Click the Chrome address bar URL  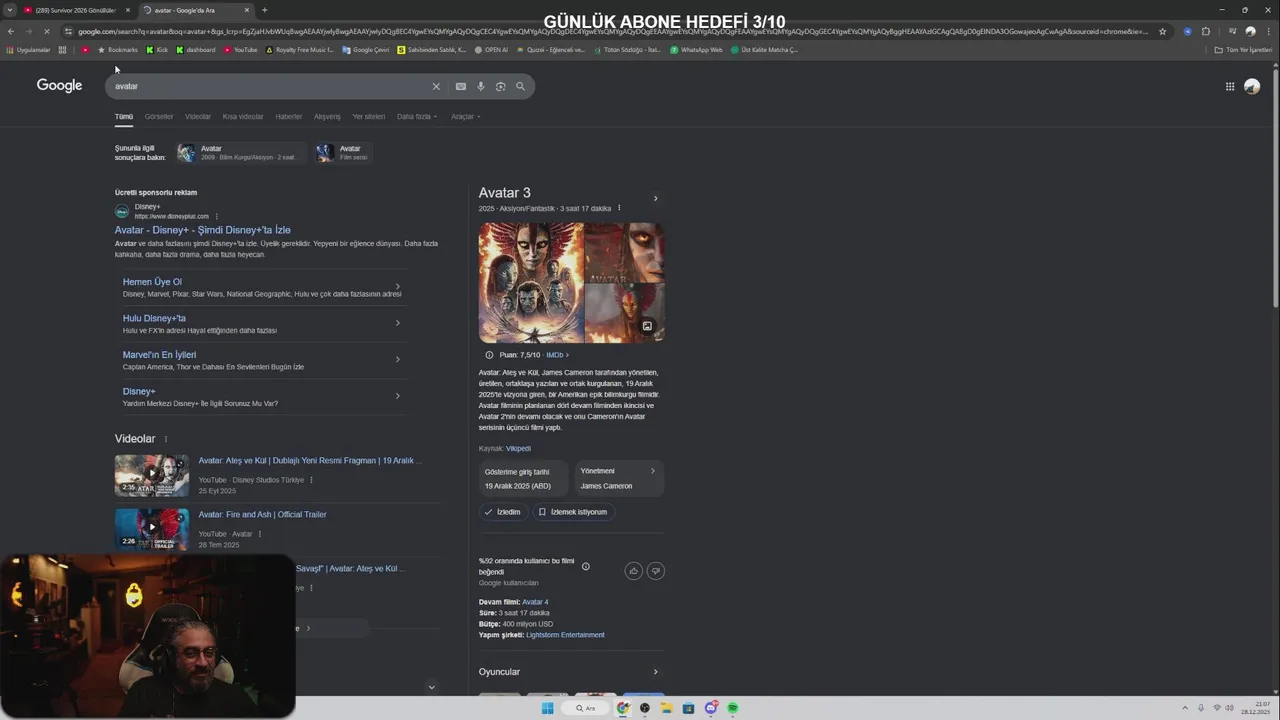(612, 31)
